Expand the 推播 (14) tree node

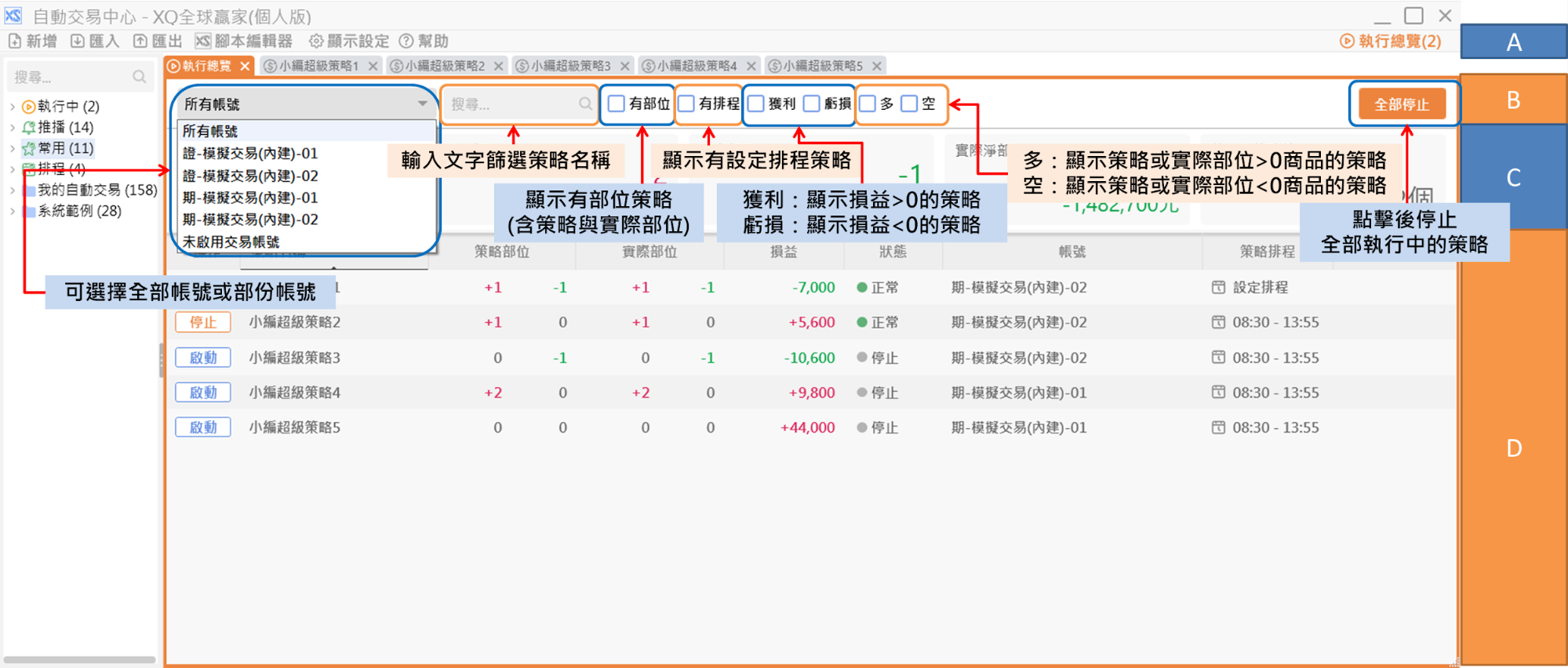point(13,127)
